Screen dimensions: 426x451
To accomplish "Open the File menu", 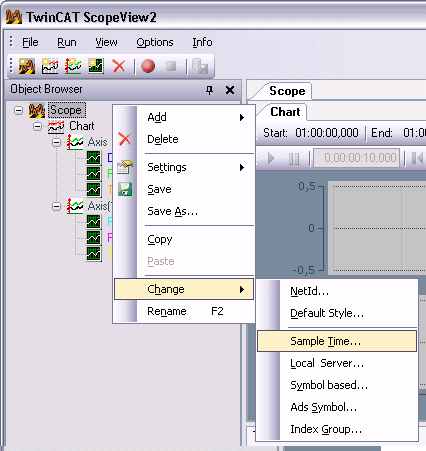I will pos(30,42).
